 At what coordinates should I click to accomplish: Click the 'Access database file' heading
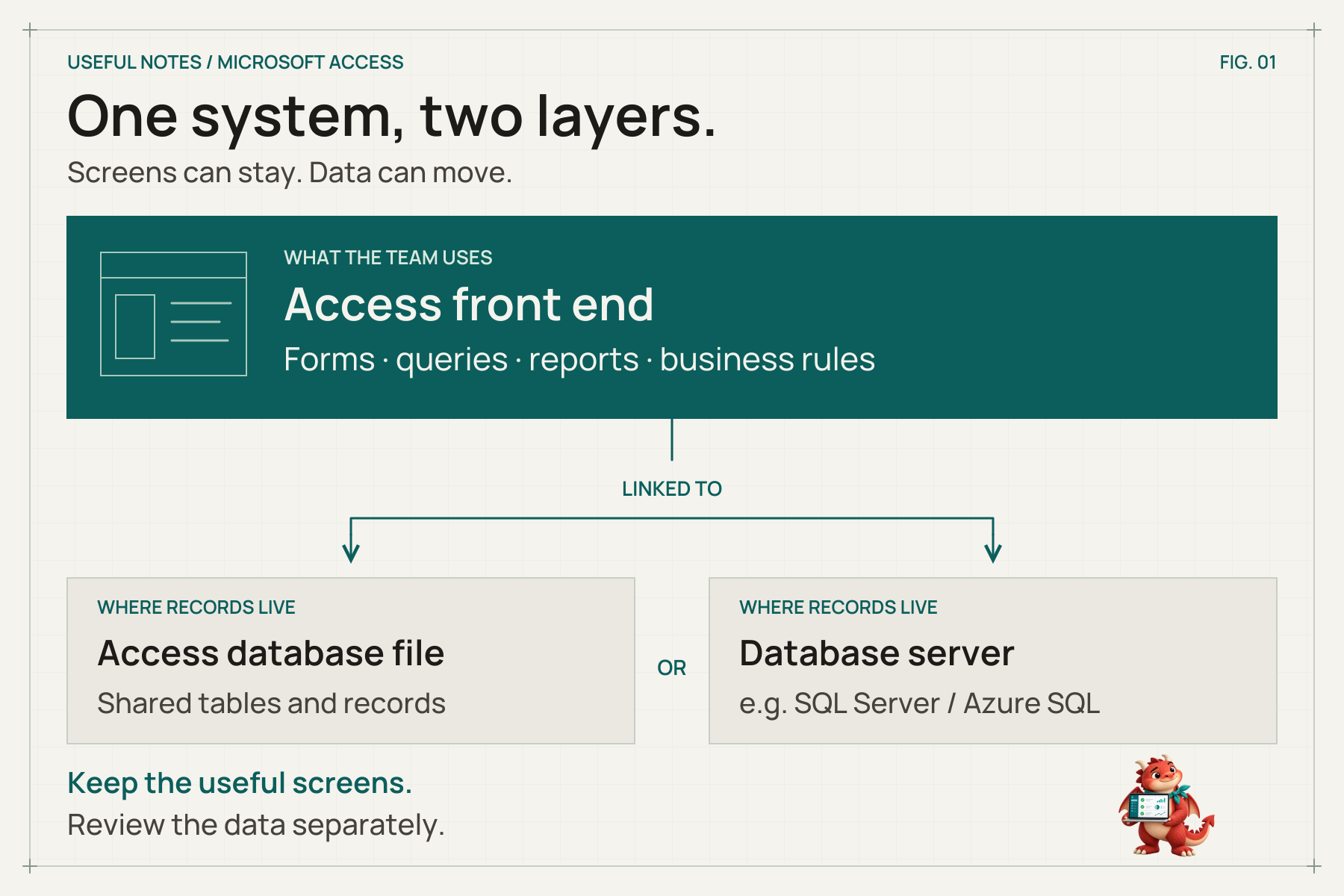point(271,653)
